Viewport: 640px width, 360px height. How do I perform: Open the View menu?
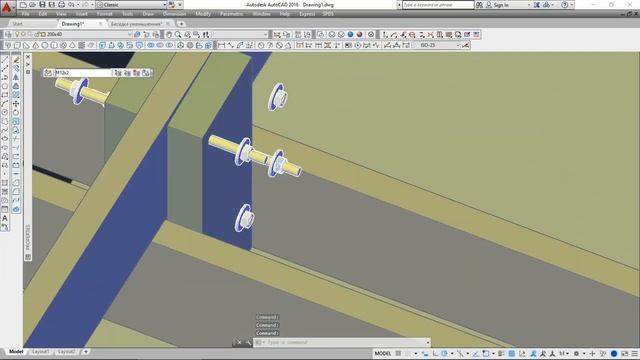[61, 14]
